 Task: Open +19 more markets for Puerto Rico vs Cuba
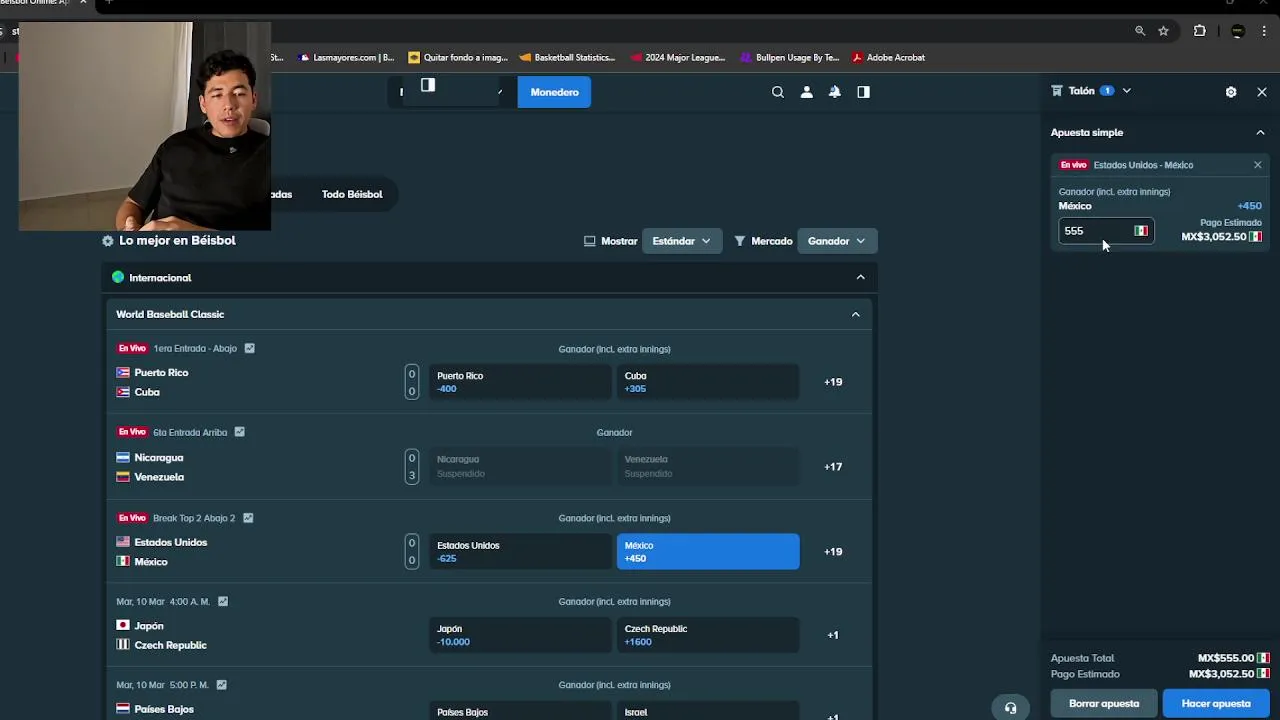(x=833, y=382)
